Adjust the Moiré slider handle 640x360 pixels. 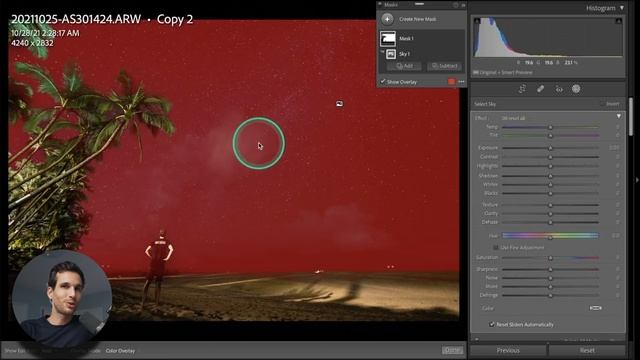[x=550, y=287]
